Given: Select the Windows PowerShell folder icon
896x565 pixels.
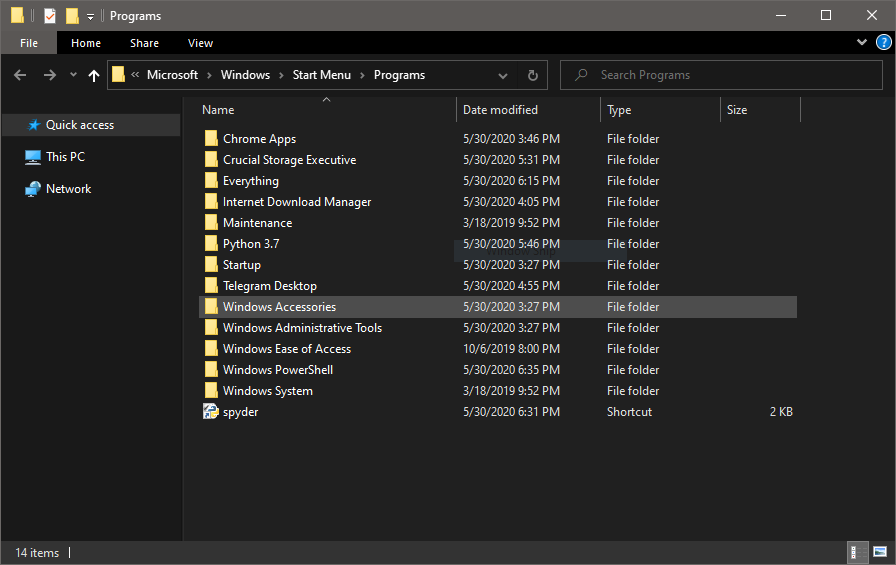Looking at the screenshot, I should tap(211, 370).
